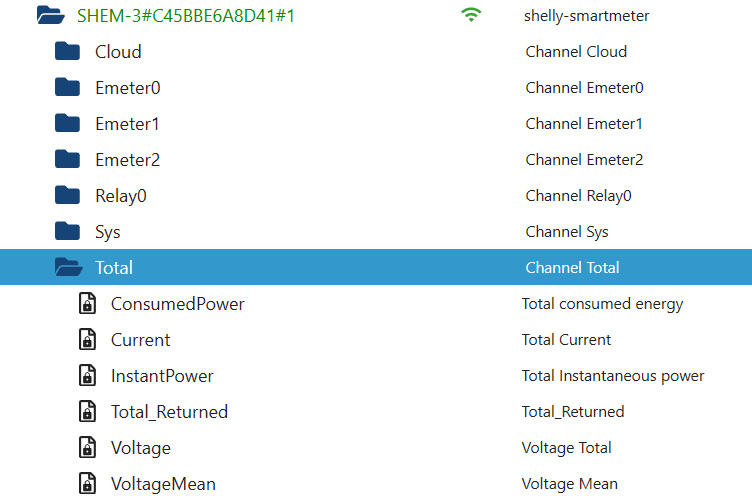Viewport: 752px width, 499px height.
Task: Click the Voltage Total description
Action: [x=566, y=448]
